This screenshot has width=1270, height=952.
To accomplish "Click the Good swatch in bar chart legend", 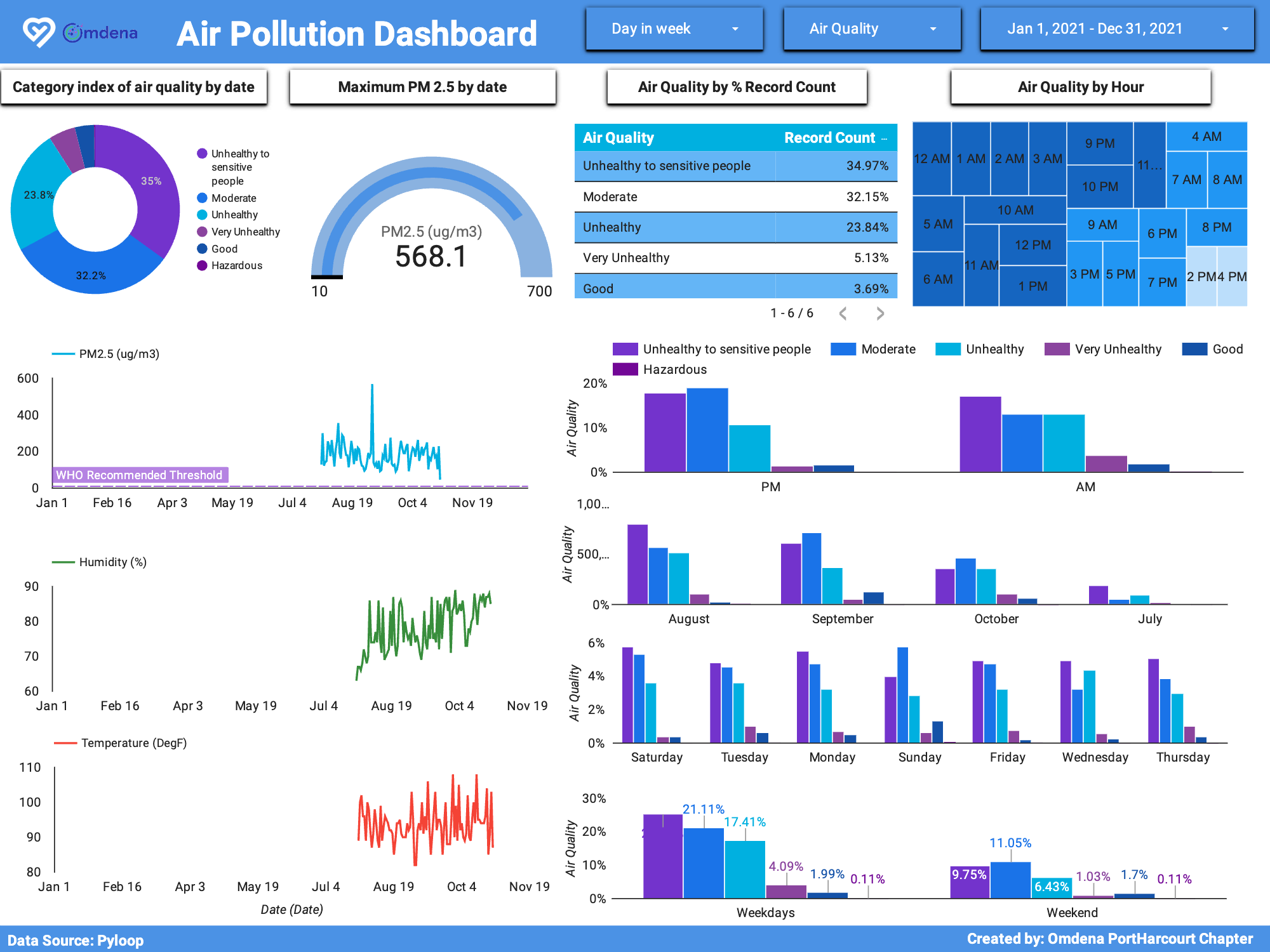I will pos(1194,349).
